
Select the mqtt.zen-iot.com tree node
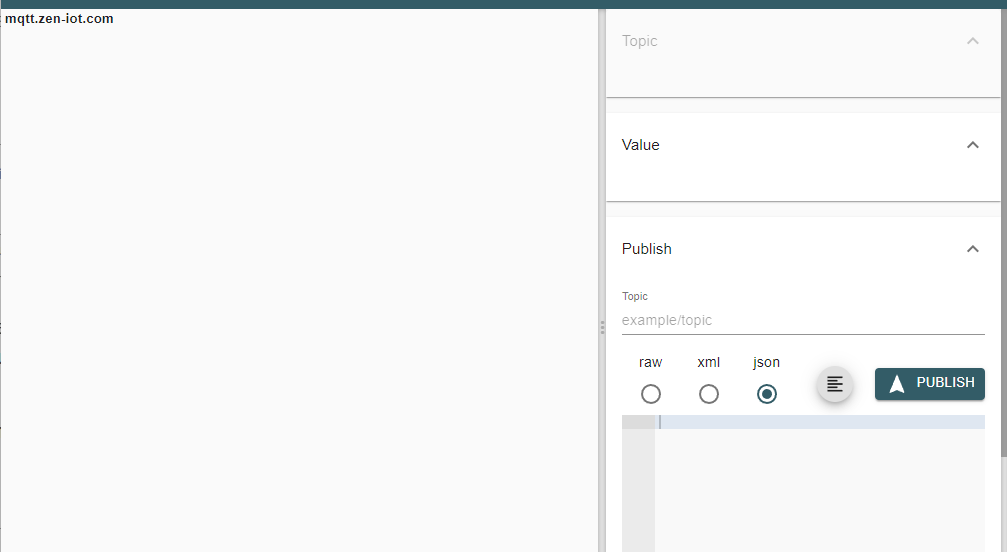(59, 18)
